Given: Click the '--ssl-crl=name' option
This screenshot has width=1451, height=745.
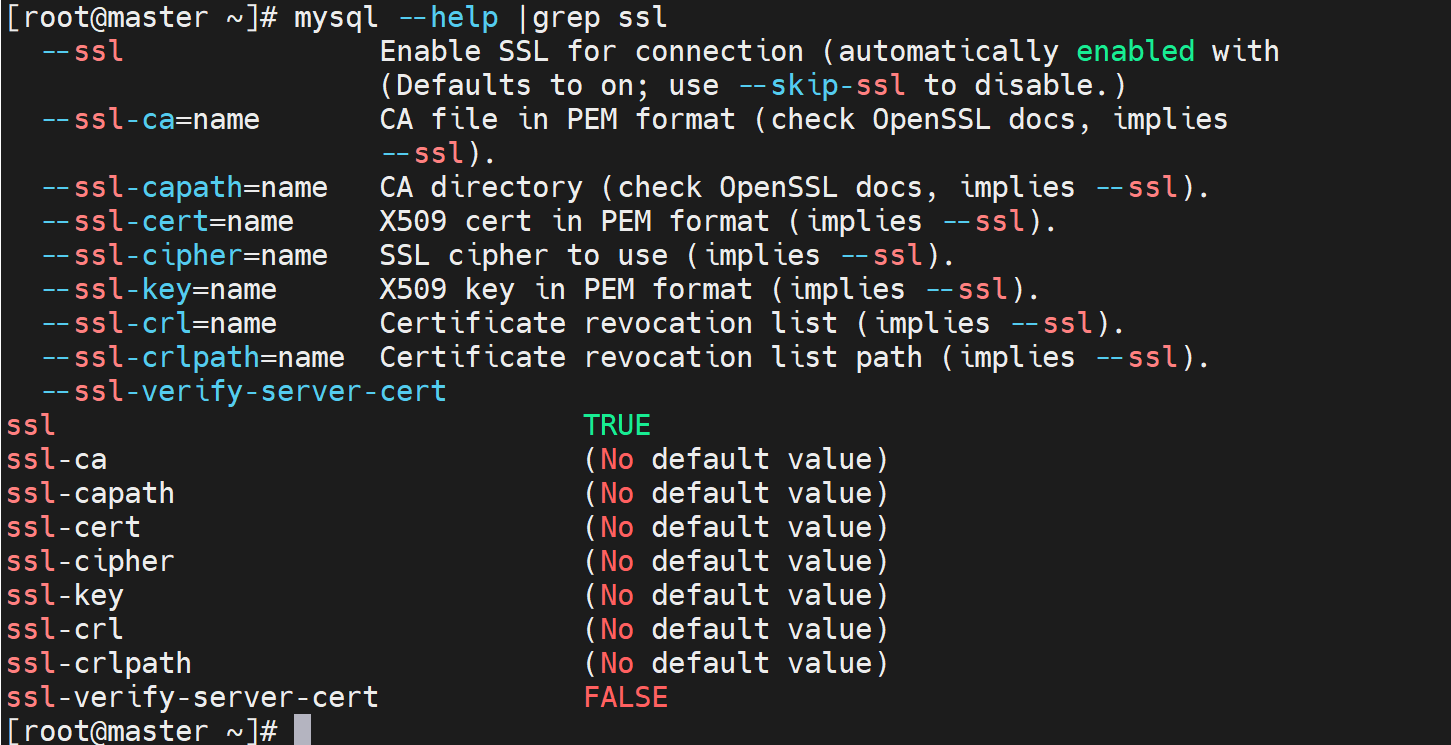Looking at the screenshot, I should point(159,324).
